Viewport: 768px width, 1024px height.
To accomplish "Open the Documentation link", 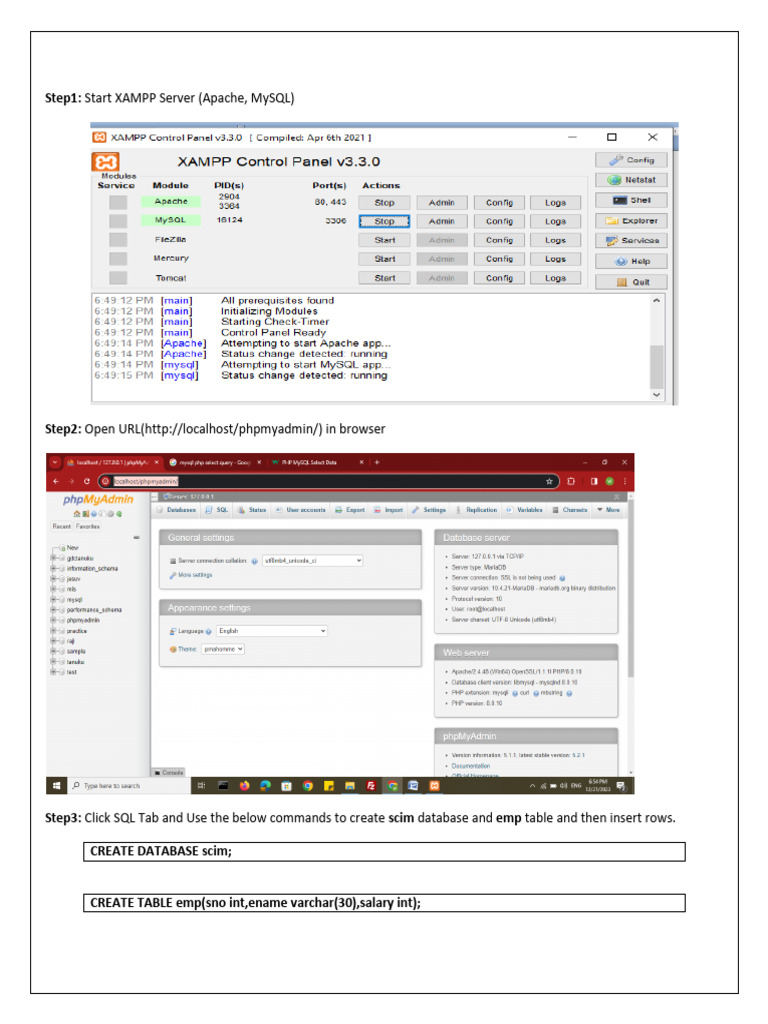I will [x=470, y=765].
